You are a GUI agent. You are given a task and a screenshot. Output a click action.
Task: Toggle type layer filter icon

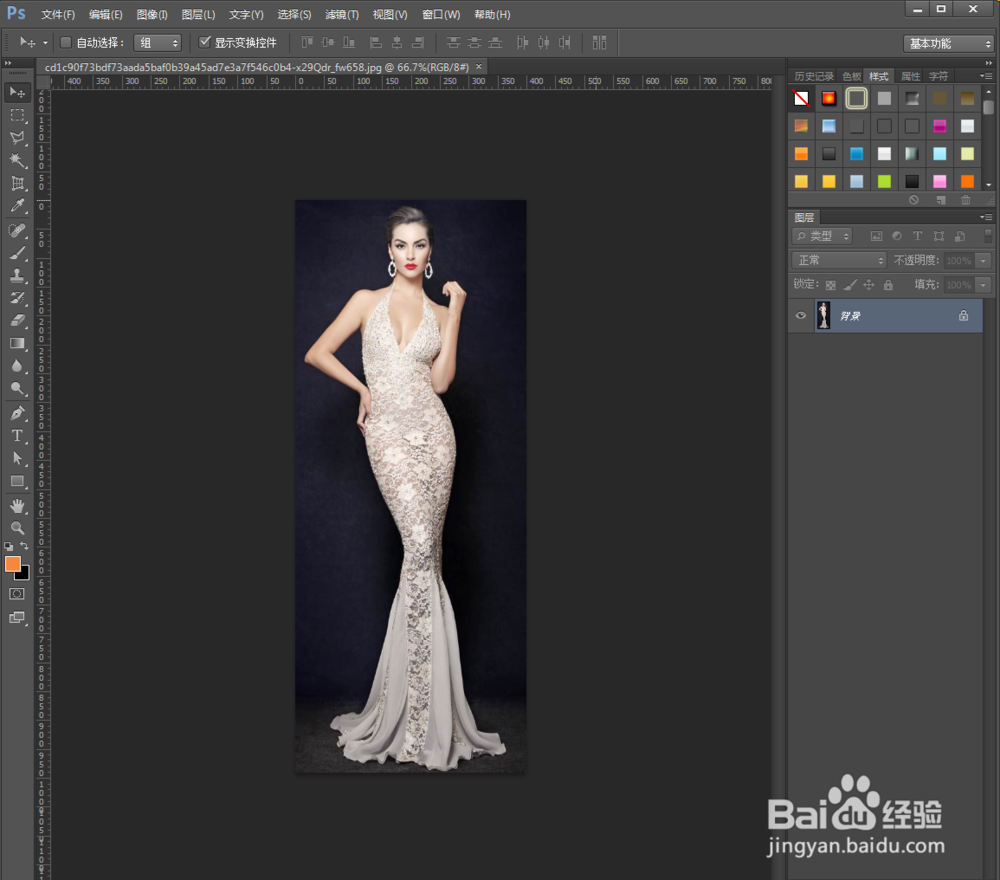[x=917, y=236]
